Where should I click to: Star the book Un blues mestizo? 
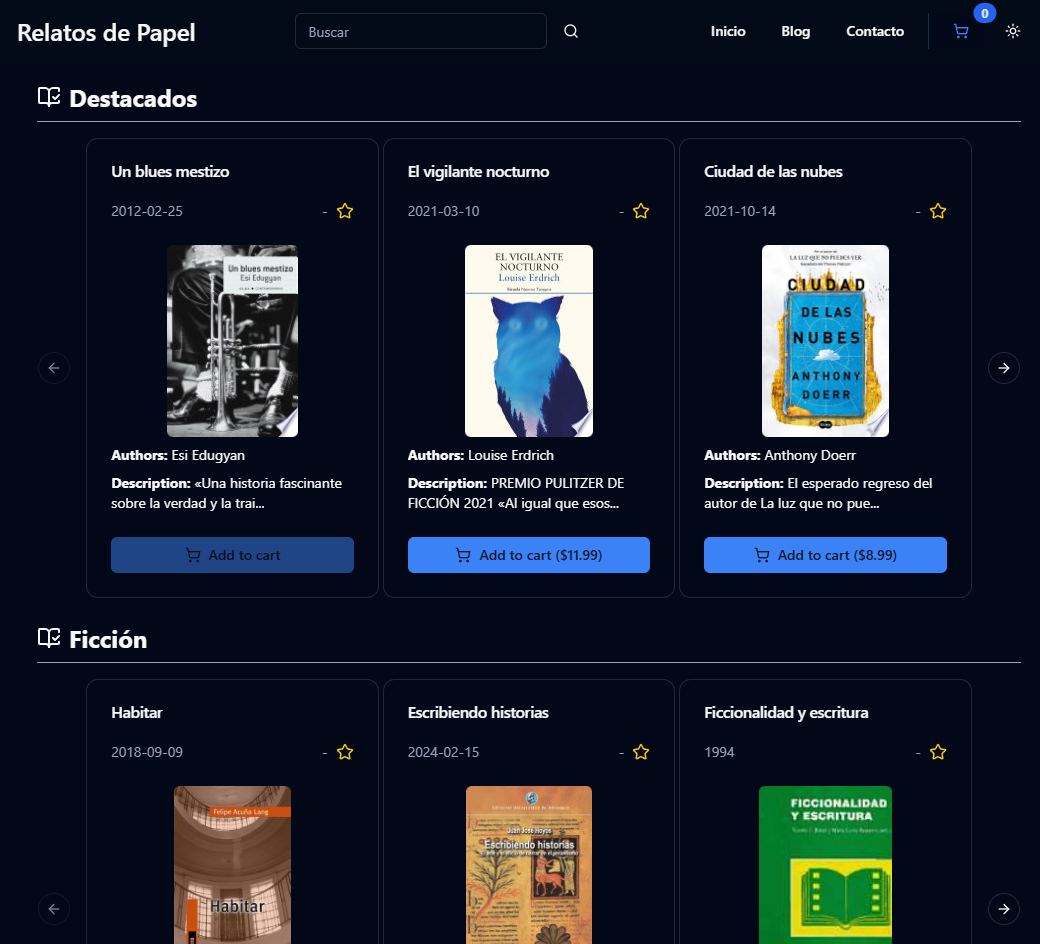pyautogui.click(x=345, y=211)
